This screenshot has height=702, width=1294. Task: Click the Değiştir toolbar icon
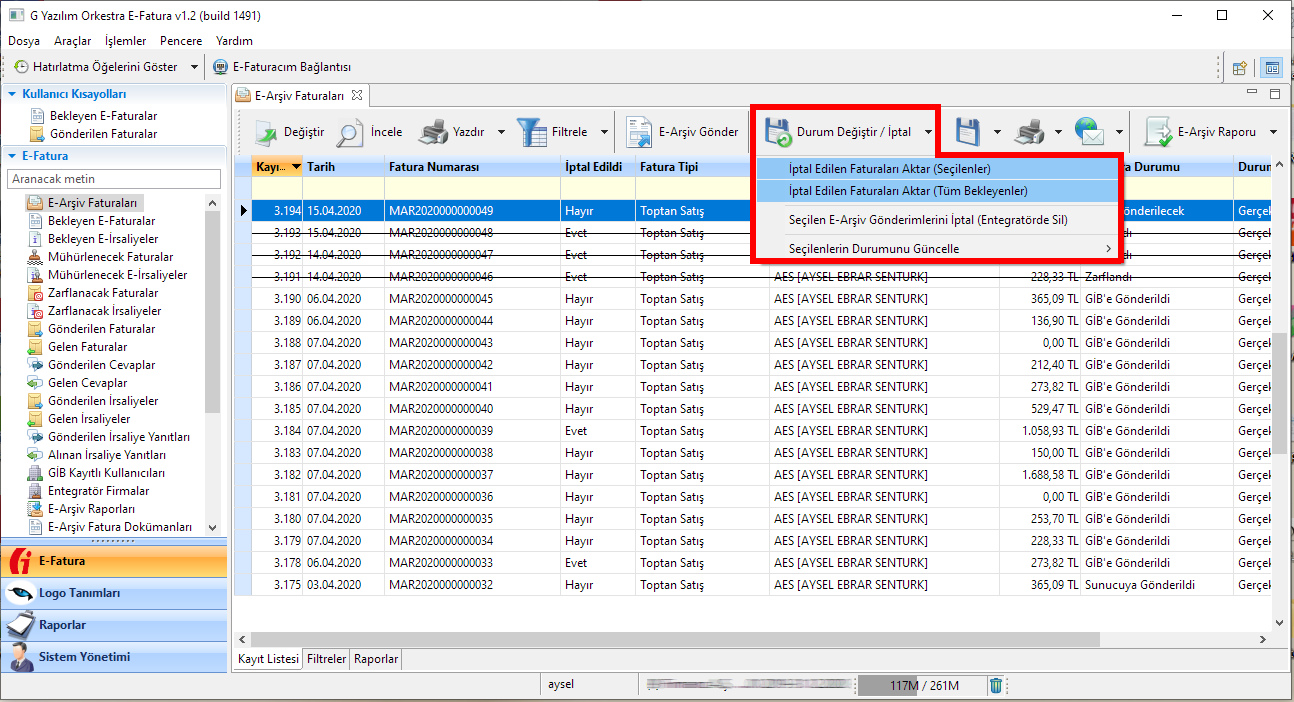click(265, 132)
